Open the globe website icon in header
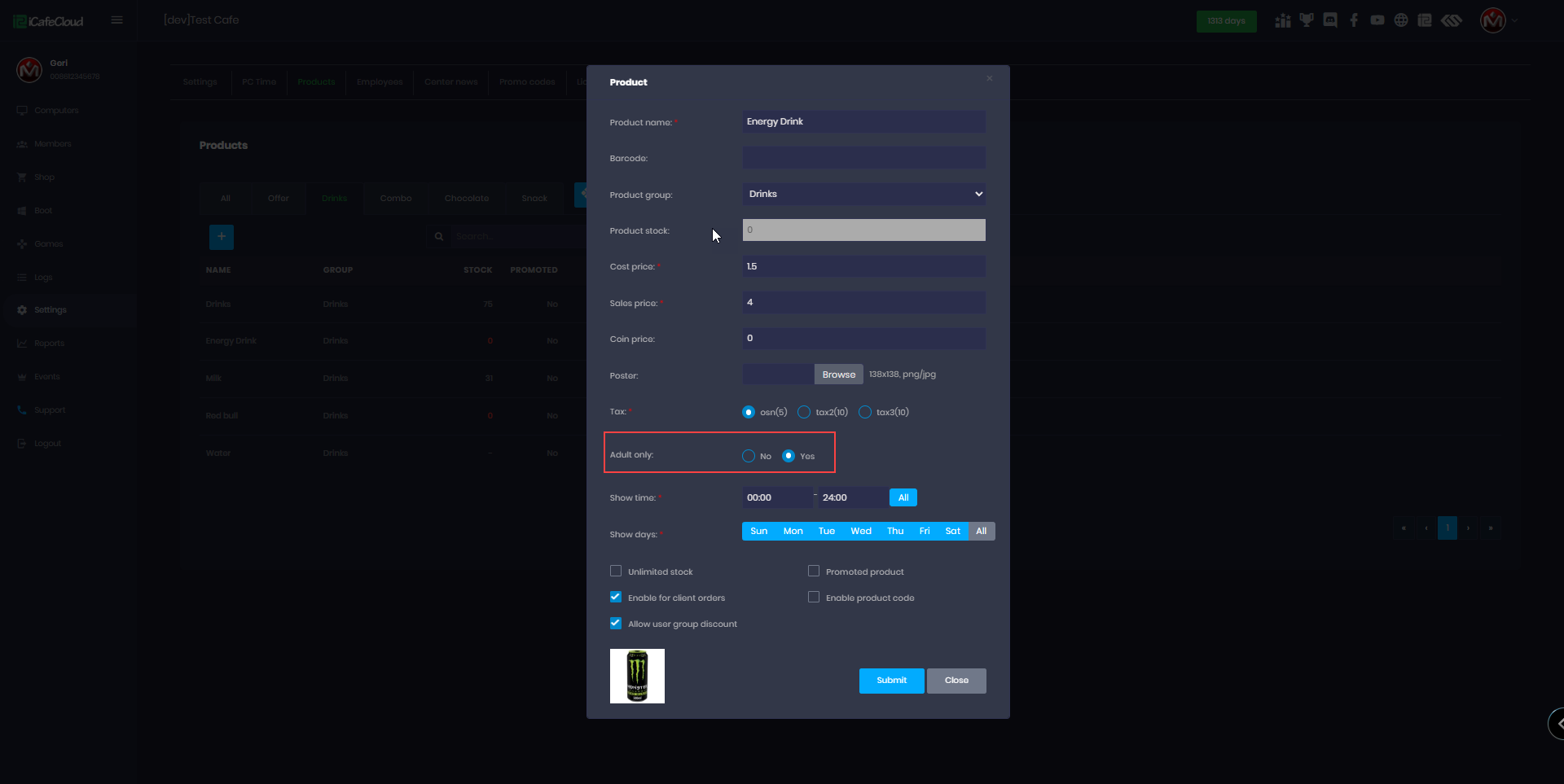 tap(1401, 20)
